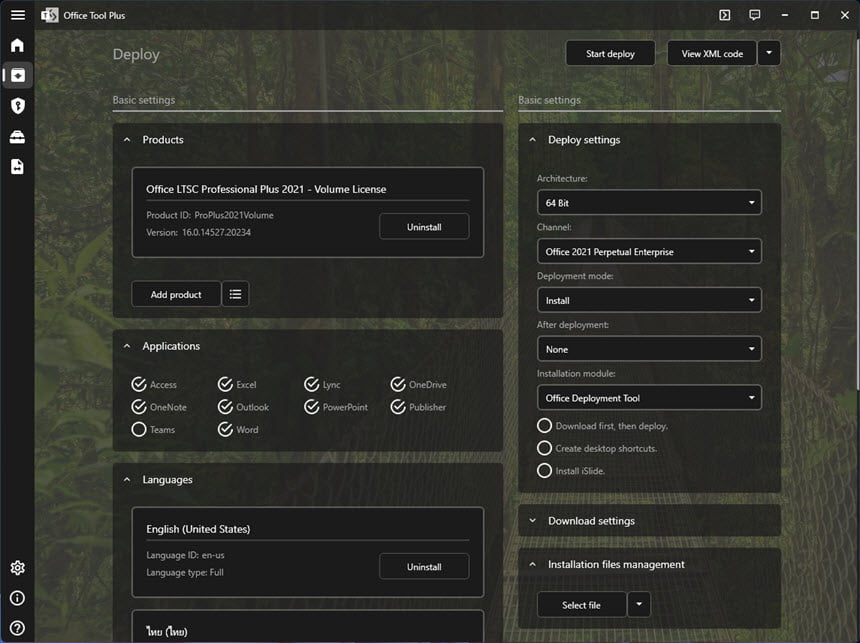This screenshot has height=643, width=860.
Task: Uncheck the OneDrive application
Action: [418, 385]
